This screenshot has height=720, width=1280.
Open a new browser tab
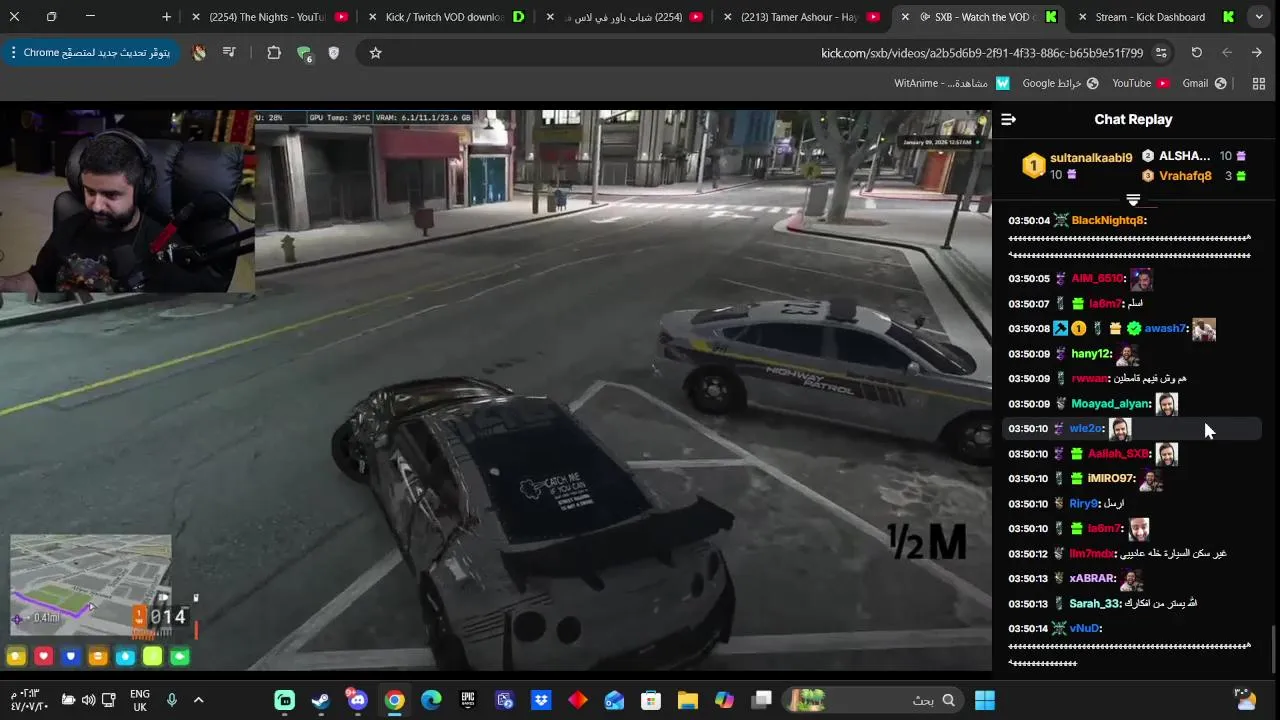click(x=166, y=17)
